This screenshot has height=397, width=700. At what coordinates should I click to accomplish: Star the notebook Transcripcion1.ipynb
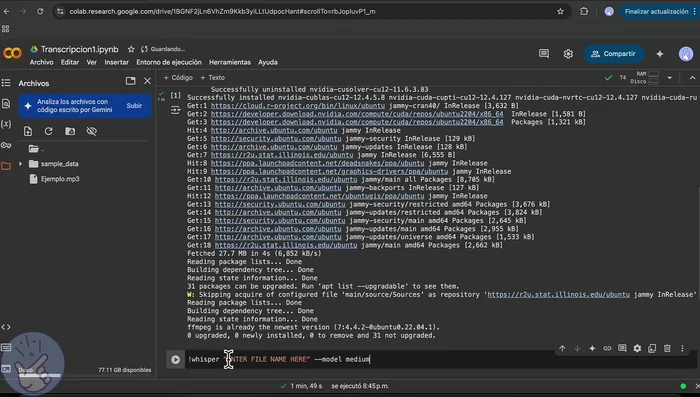(x=131, y=49)
